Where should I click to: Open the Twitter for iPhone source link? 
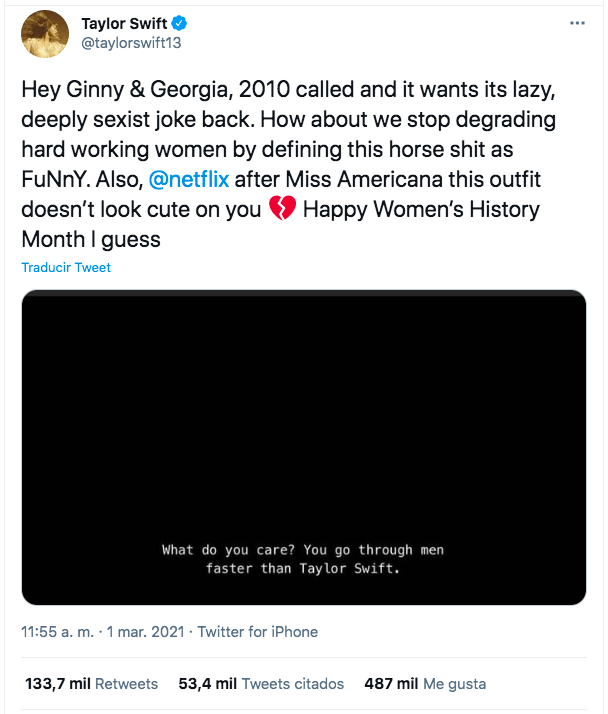point(258,632)
